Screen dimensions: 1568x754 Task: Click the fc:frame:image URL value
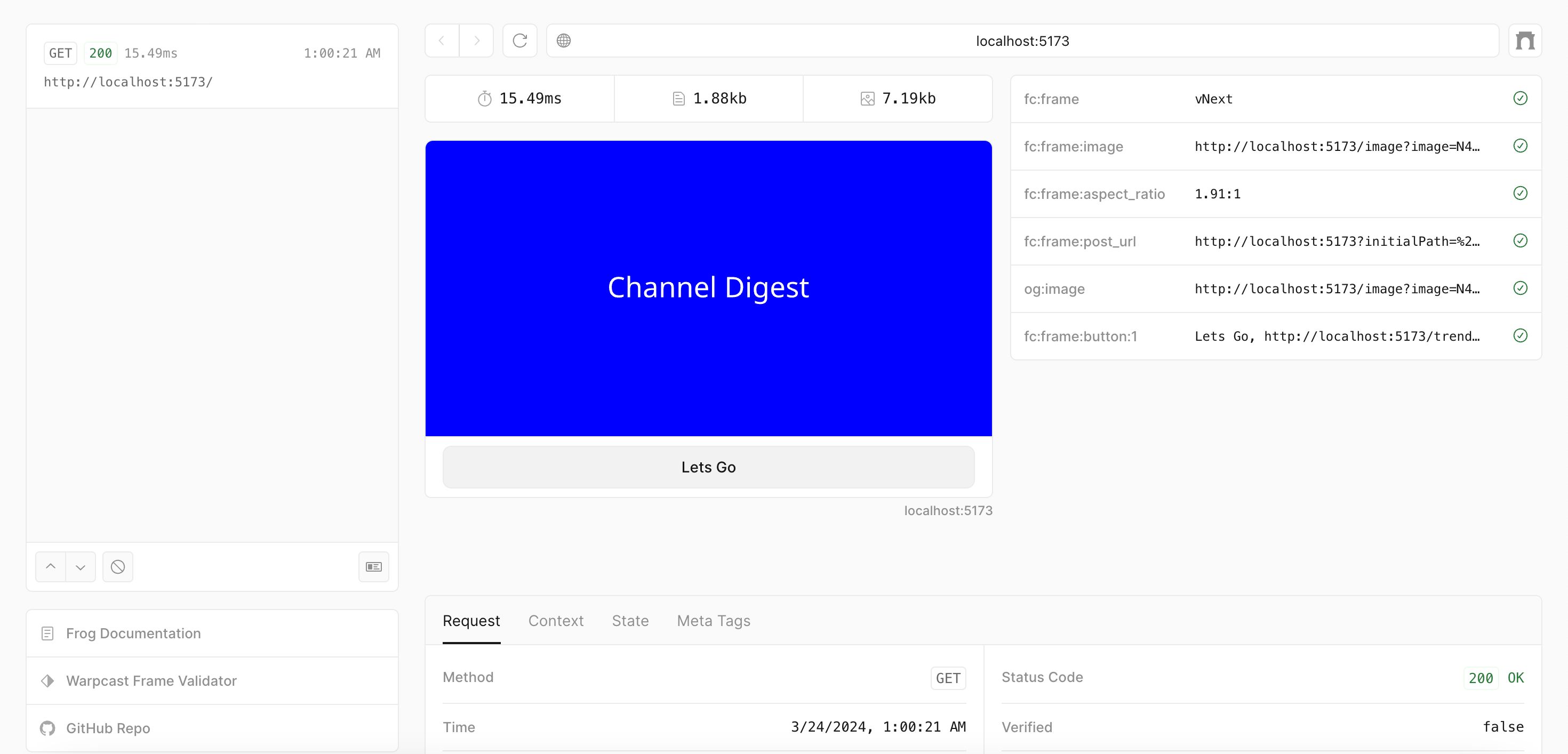pyautogui.click(x=1337, y=146)
